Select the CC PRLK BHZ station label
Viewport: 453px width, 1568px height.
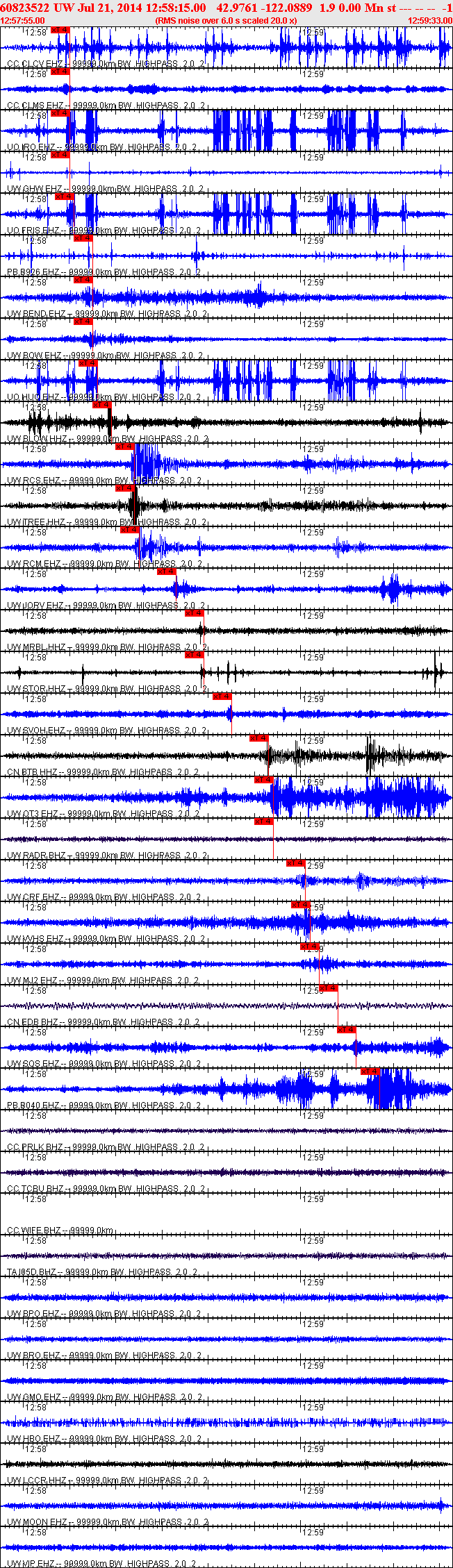pyautogui.click(x=35, y=1147)
